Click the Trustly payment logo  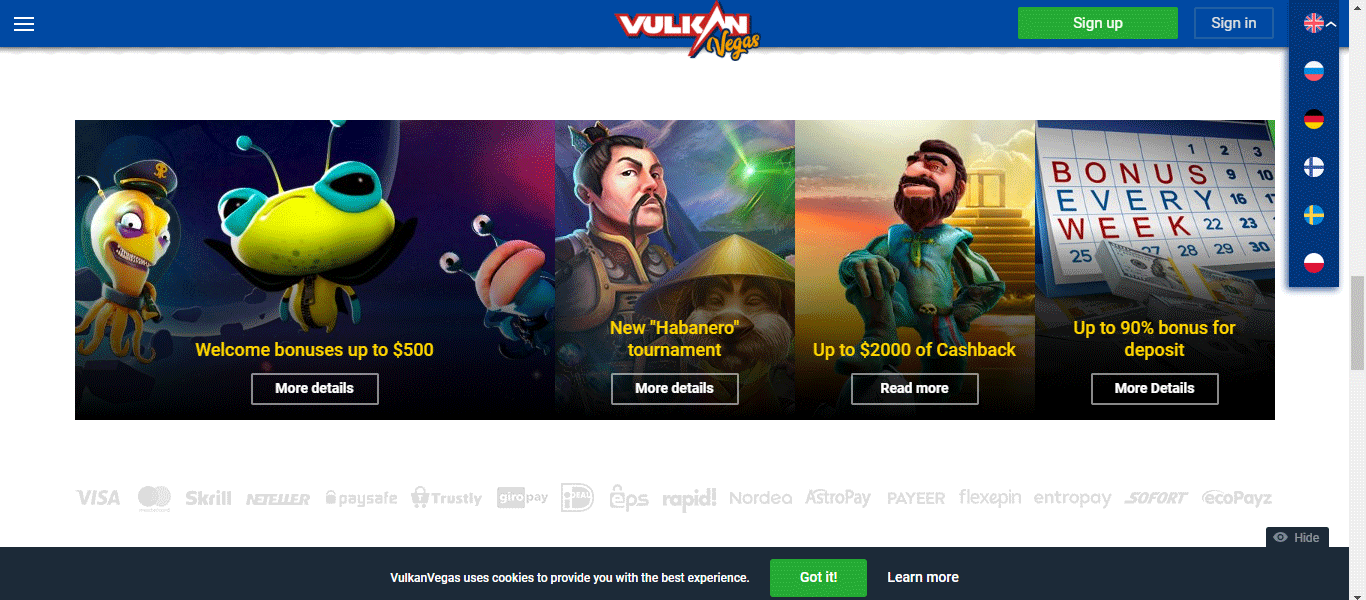pos(446,497)
